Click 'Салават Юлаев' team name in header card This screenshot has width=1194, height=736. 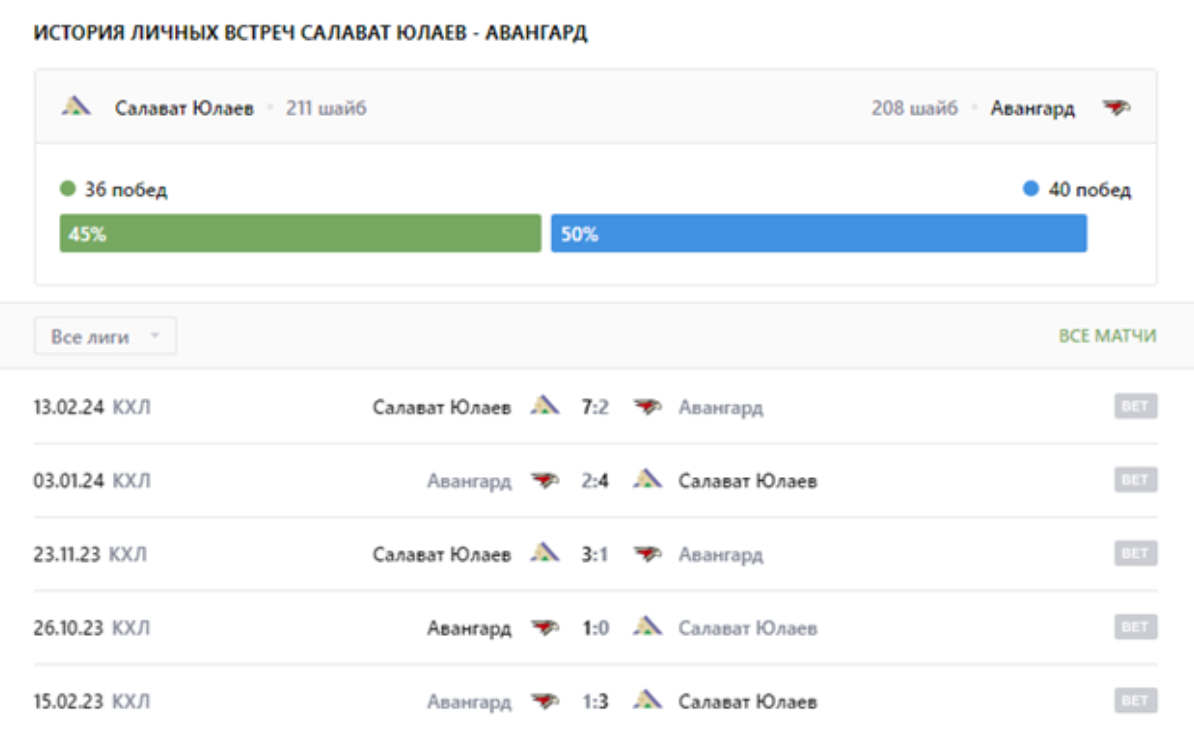(x=184, y=108)
